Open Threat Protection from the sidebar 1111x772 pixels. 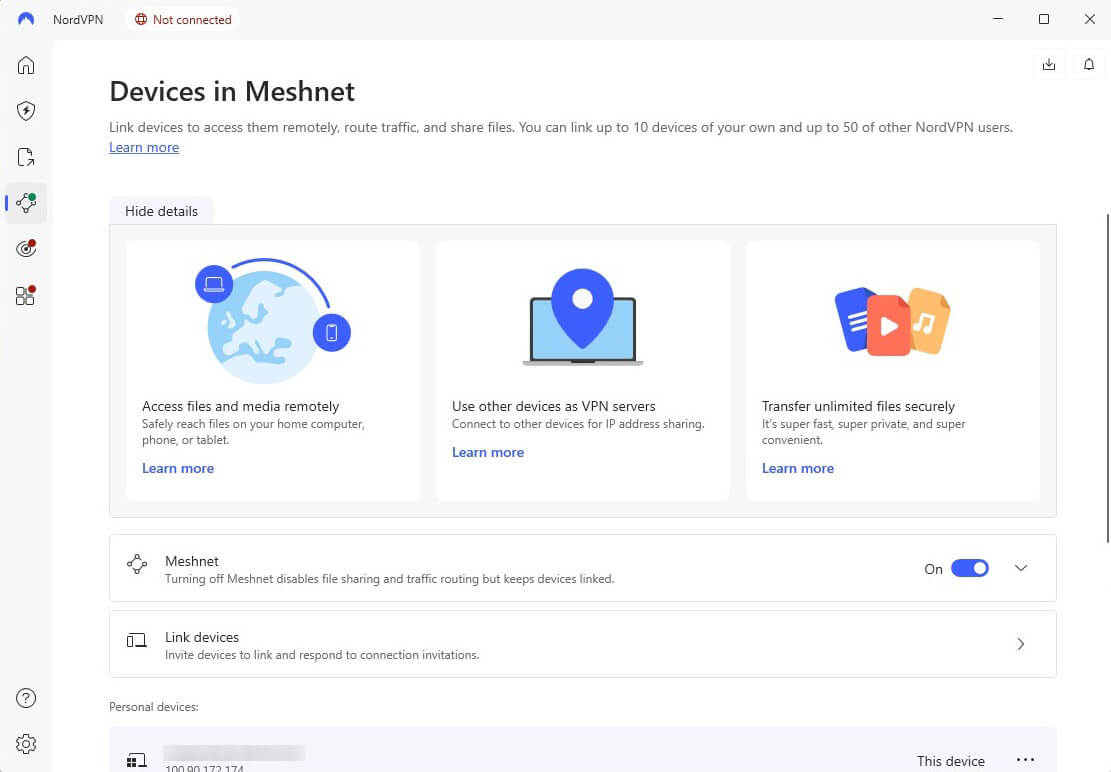tap(25, 248)
